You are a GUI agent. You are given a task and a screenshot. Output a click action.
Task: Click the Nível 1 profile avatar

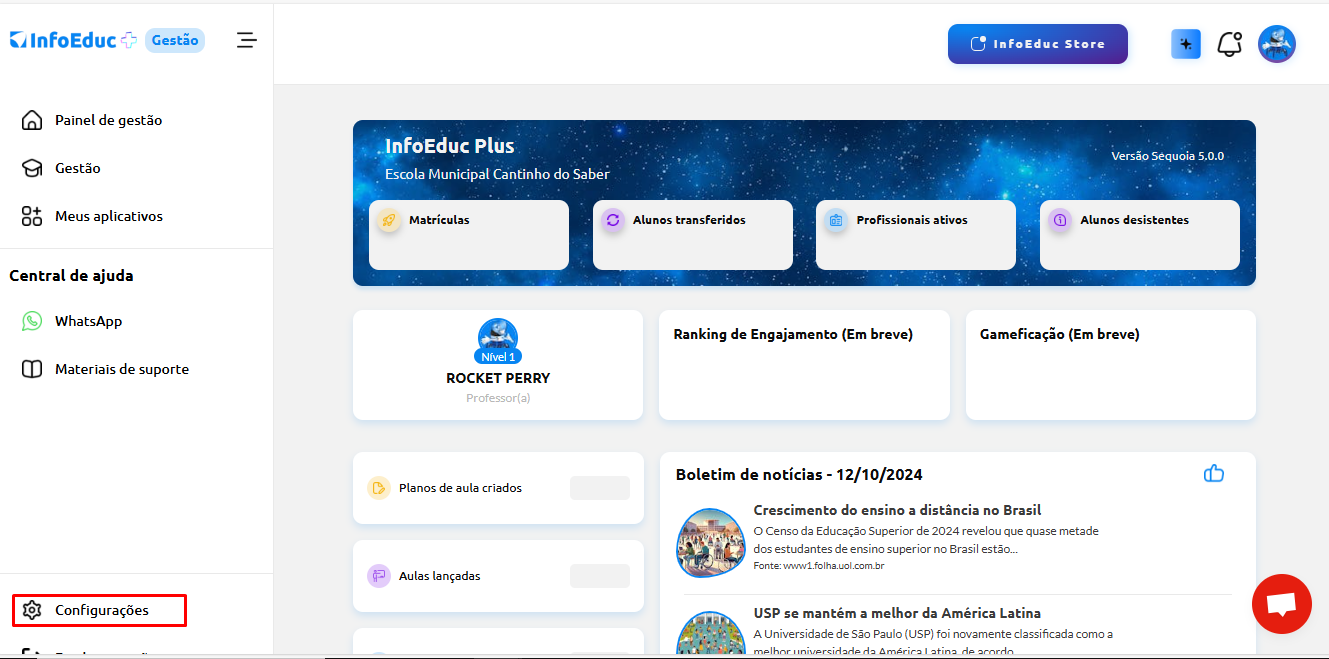click(x=498, y=340)
